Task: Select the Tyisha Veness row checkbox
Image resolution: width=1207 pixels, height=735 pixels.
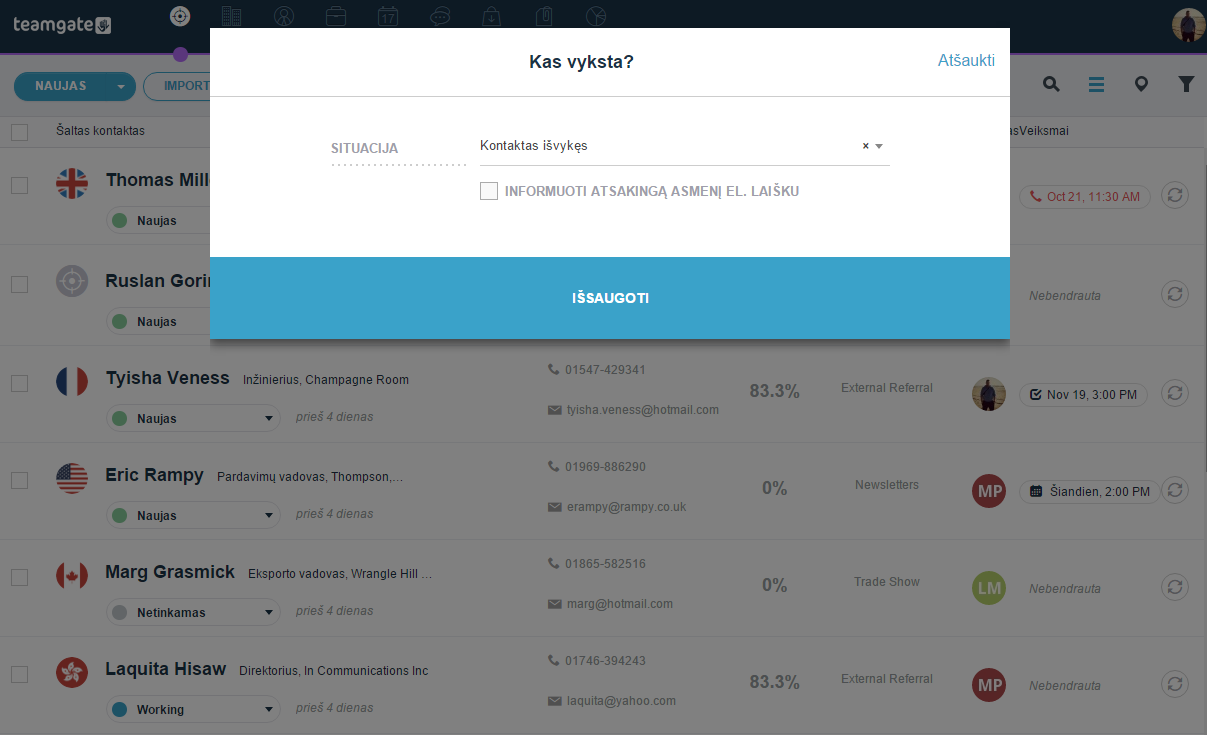Action: [x=19, y=383]
